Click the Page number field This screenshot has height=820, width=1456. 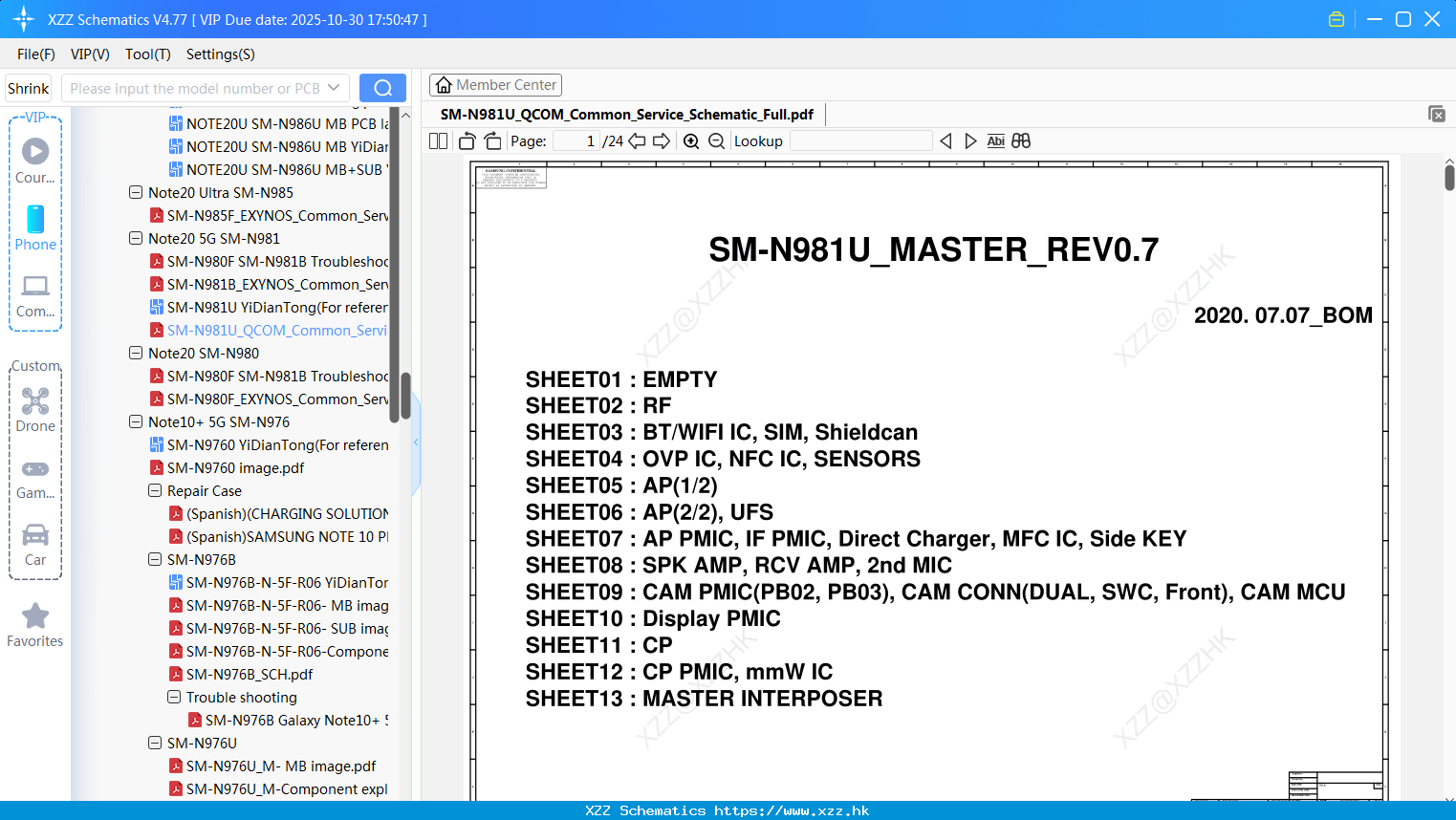tap(576, 141)
